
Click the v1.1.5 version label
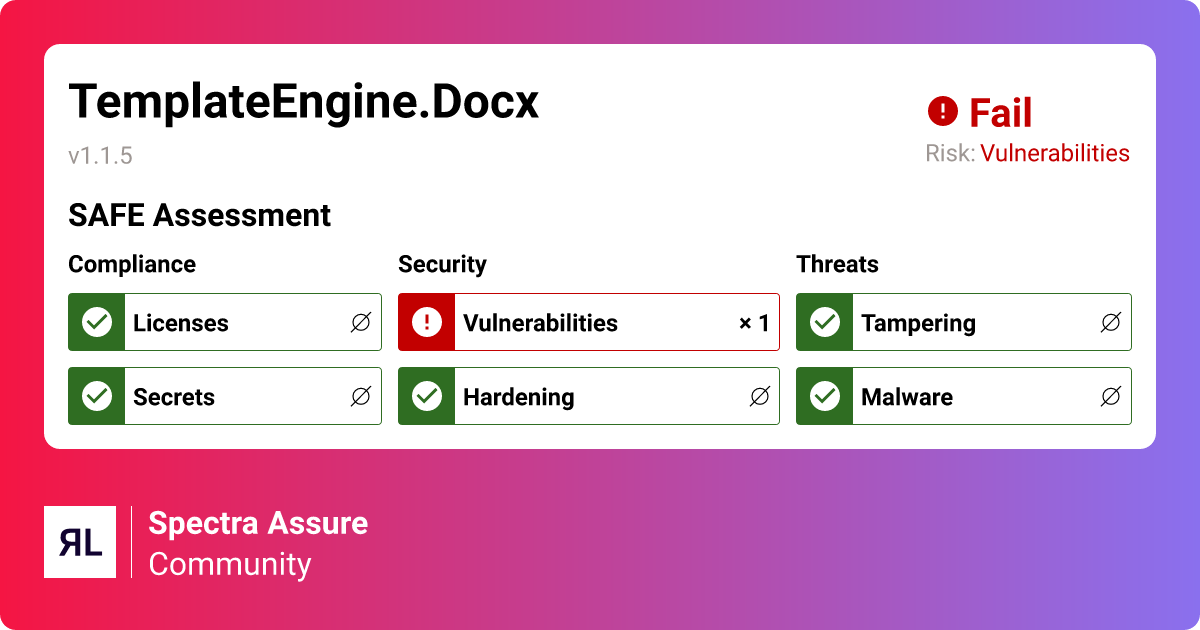coord(100,156)
